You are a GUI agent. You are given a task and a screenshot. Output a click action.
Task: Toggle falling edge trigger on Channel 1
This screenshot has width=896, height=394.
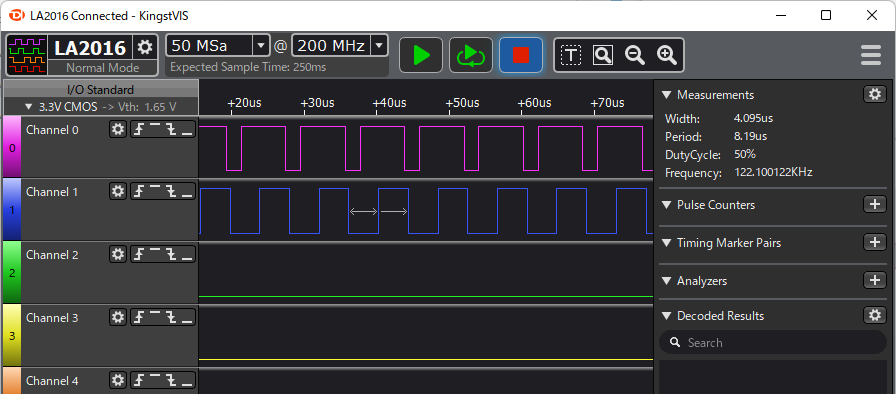pyautogui.click(x=171, y=192)
